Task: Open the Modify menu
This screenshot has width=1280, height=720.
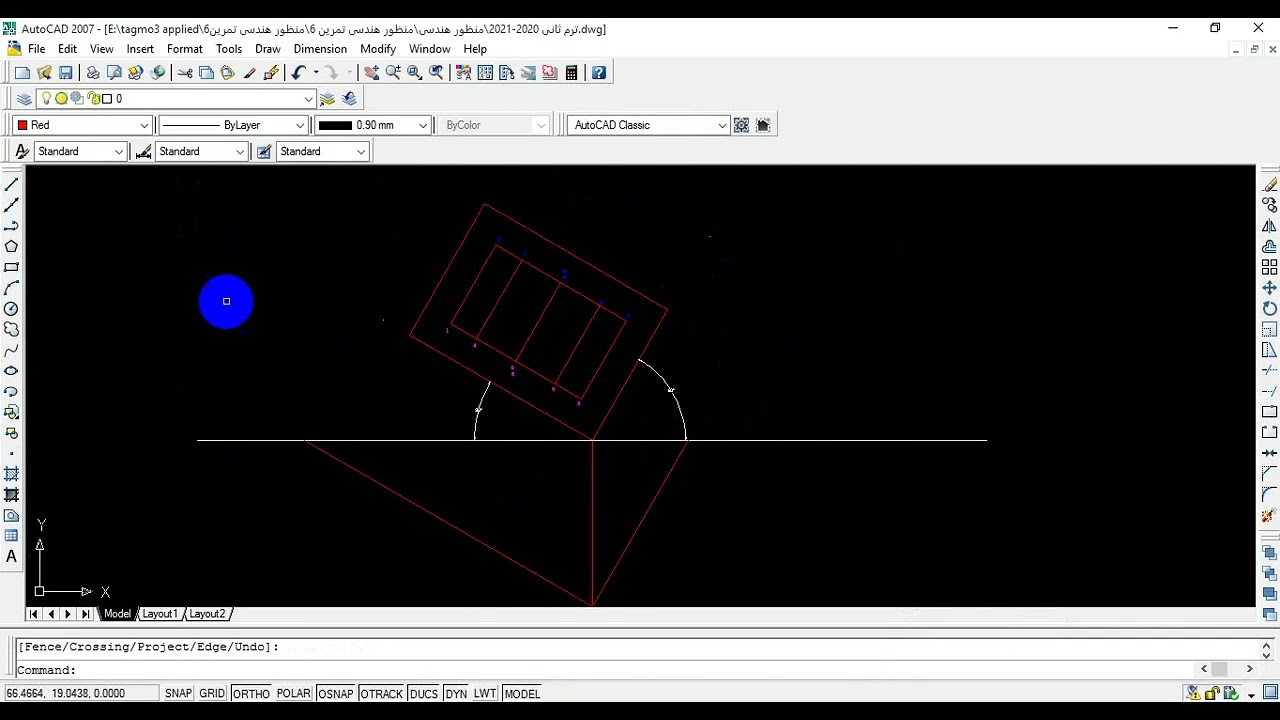Action: [x=378, y=49]
